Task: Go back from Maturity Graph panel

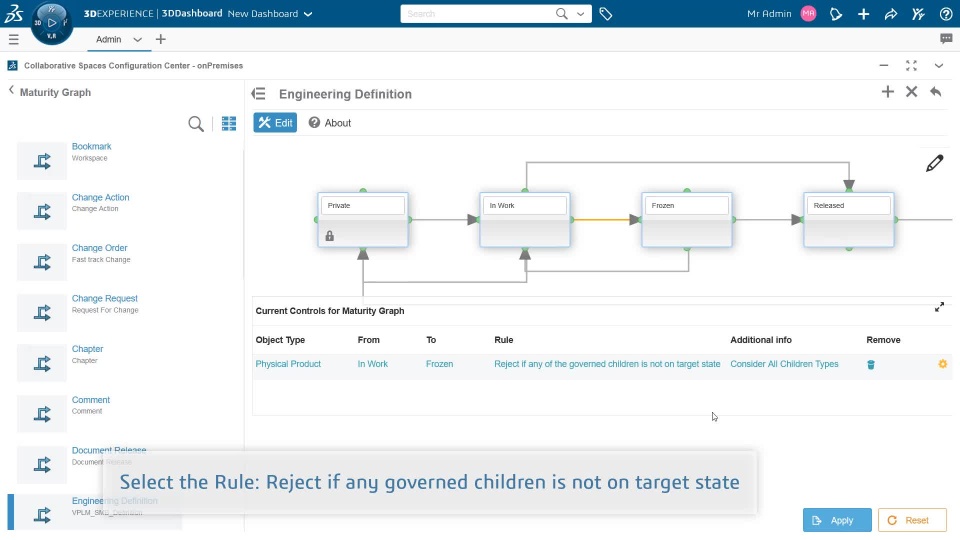Action: pyautogui.click(x=11, y=91)
